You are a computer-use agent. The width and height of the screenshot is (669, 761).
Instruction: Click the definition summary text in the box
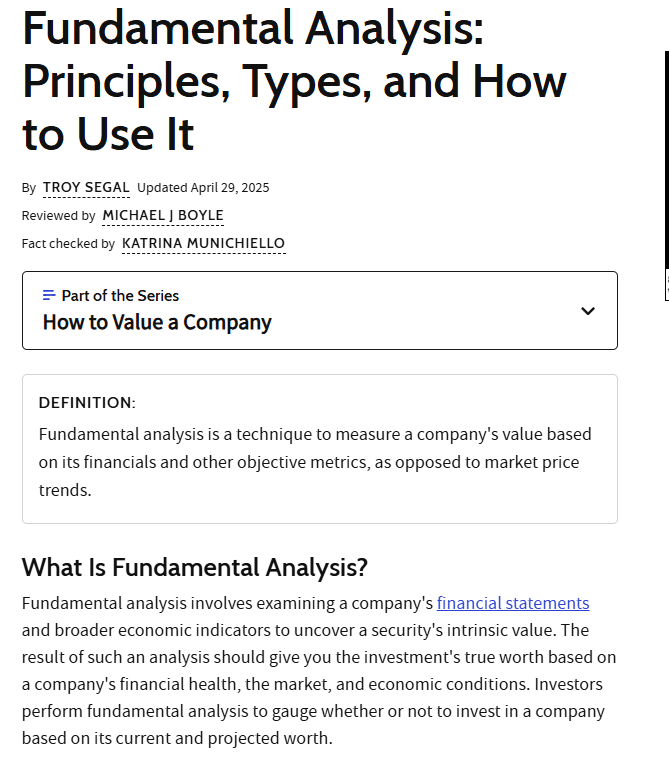tap(315, 462)
